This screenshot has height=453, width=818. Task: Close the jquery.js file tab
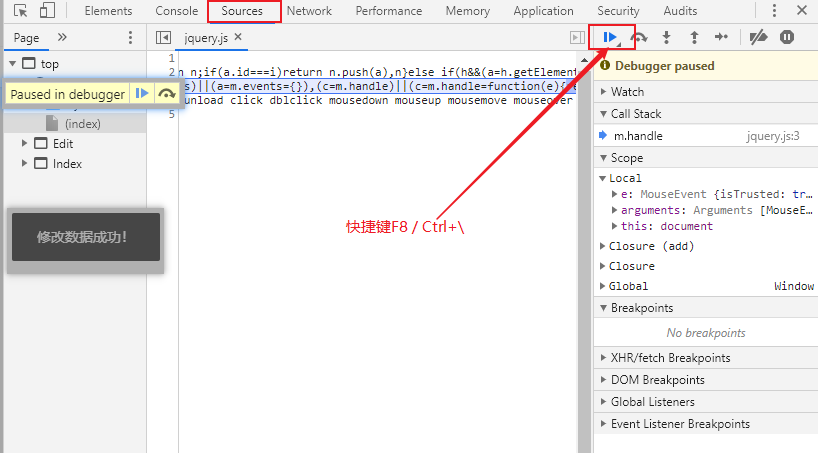pos(238,37)
